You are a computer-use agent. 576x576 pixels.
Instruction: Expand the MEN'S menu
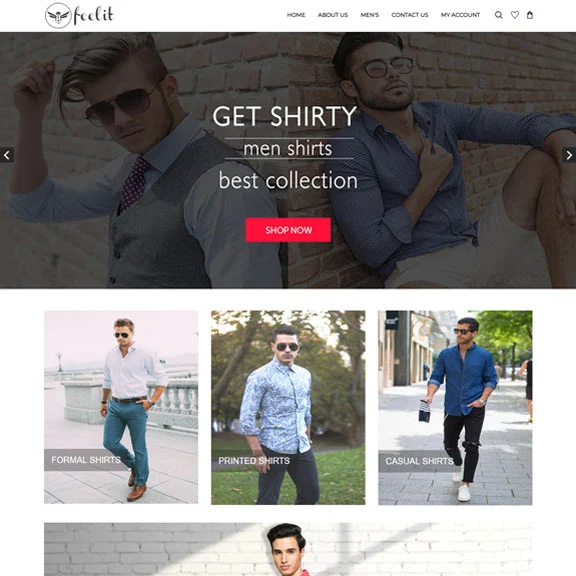coord(370,15)
